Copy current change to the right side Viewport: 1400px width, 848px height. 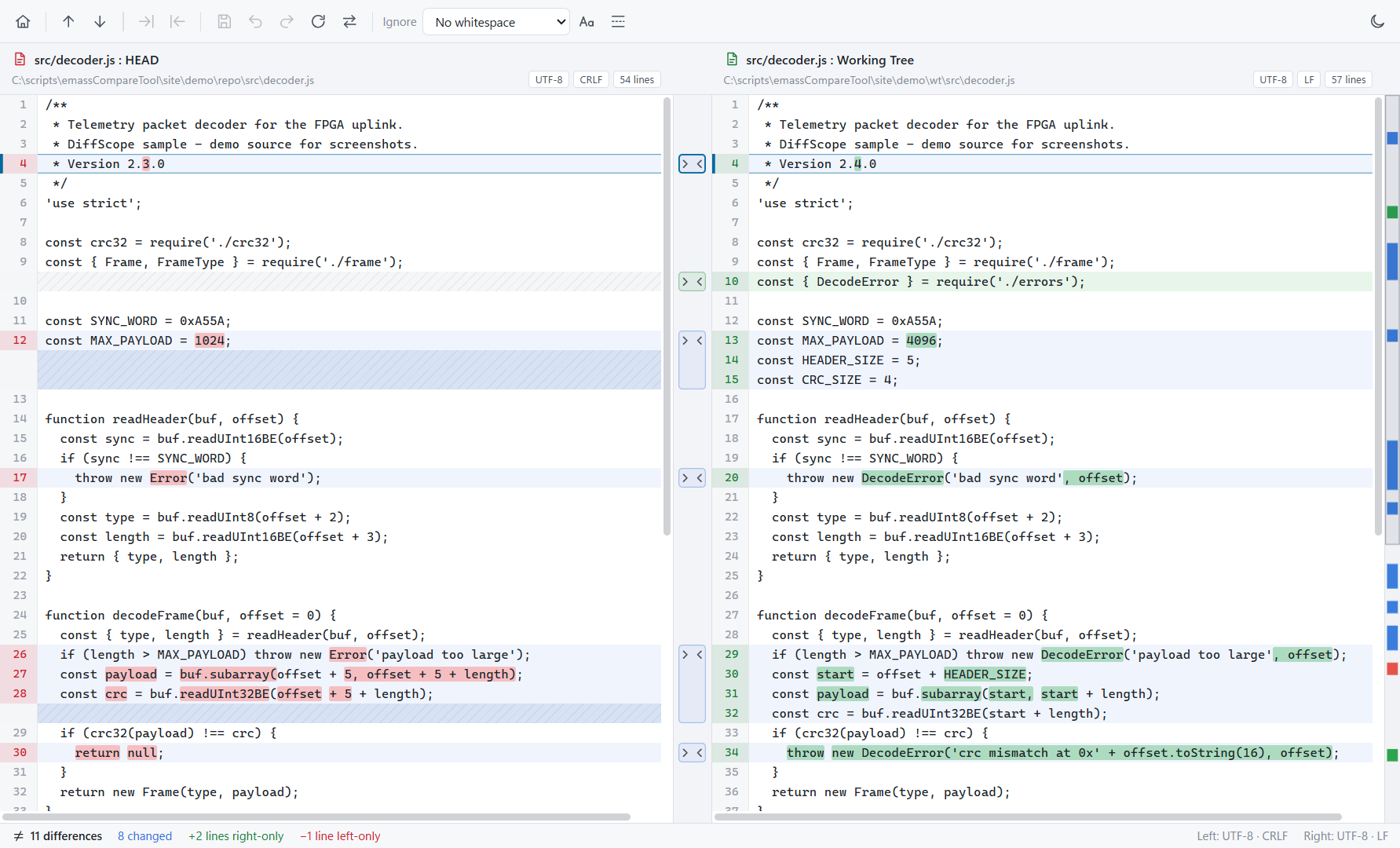146,22
